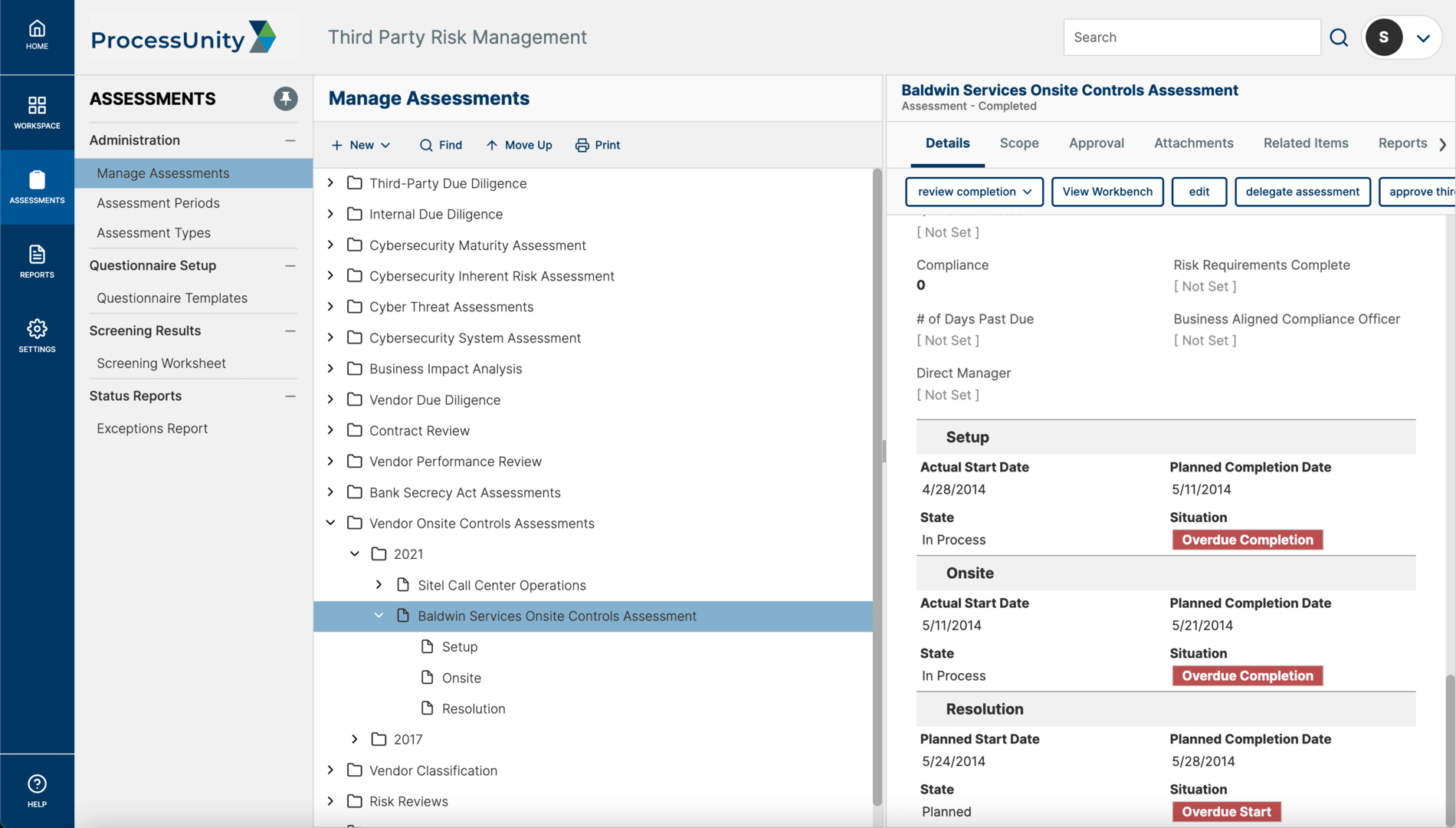1456x828 pixels.
Task: Open the Workspace section
Action: tap(37, 112)
